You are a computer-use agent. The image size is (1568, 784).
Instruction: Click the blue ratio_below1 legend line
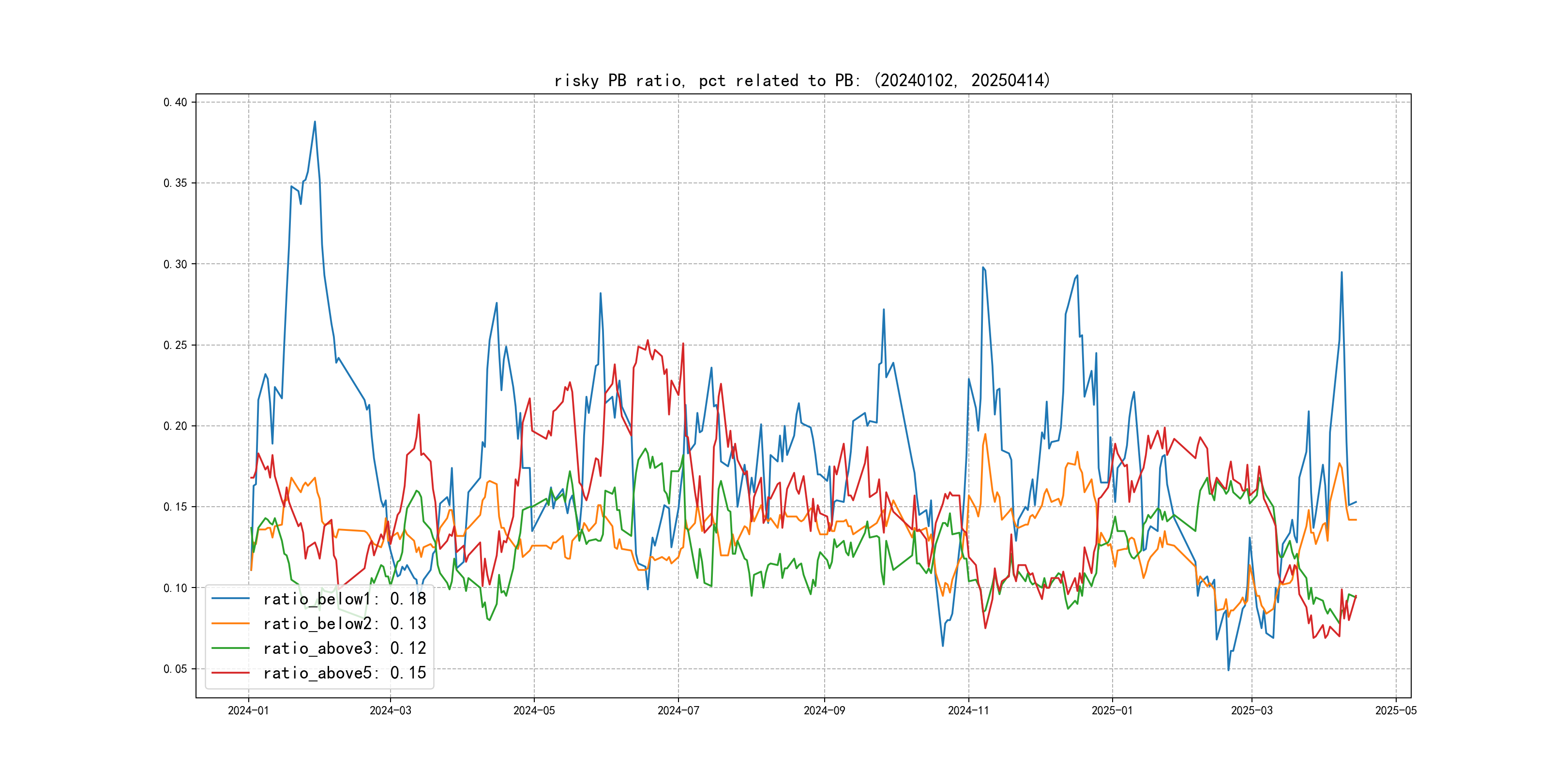pyautogui.click(x=230, y=598)
